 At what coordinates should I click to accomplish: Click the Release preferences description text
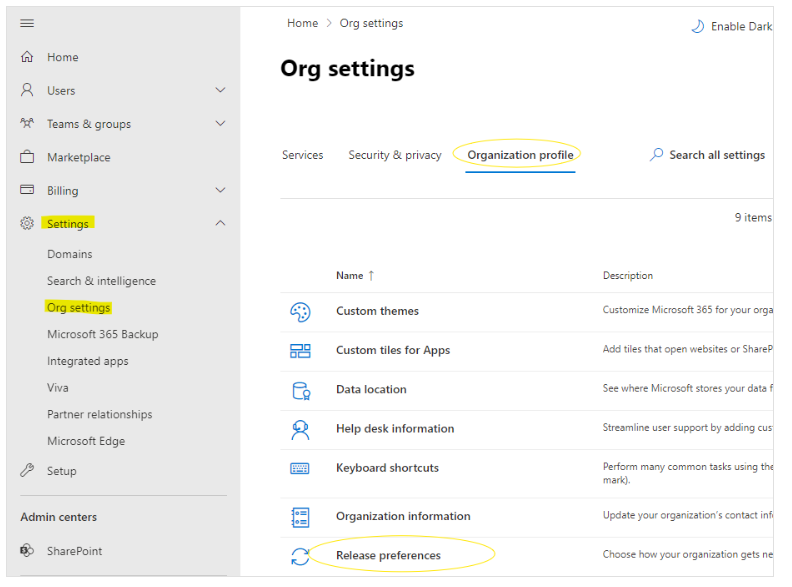[687, 555]
